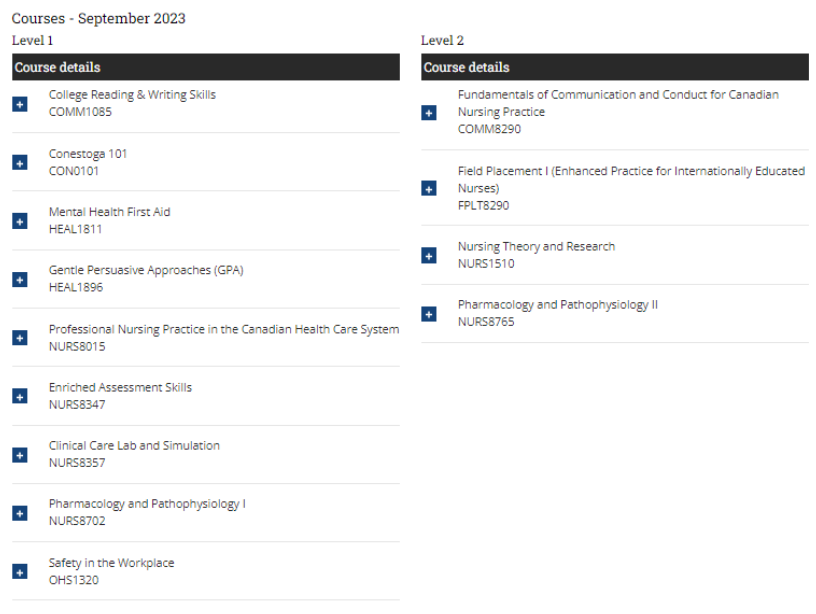816x614 pixels.
Task: Click plus icon for Safety in the Workplace
Action: pyautogui.click(x=20, y=572)
